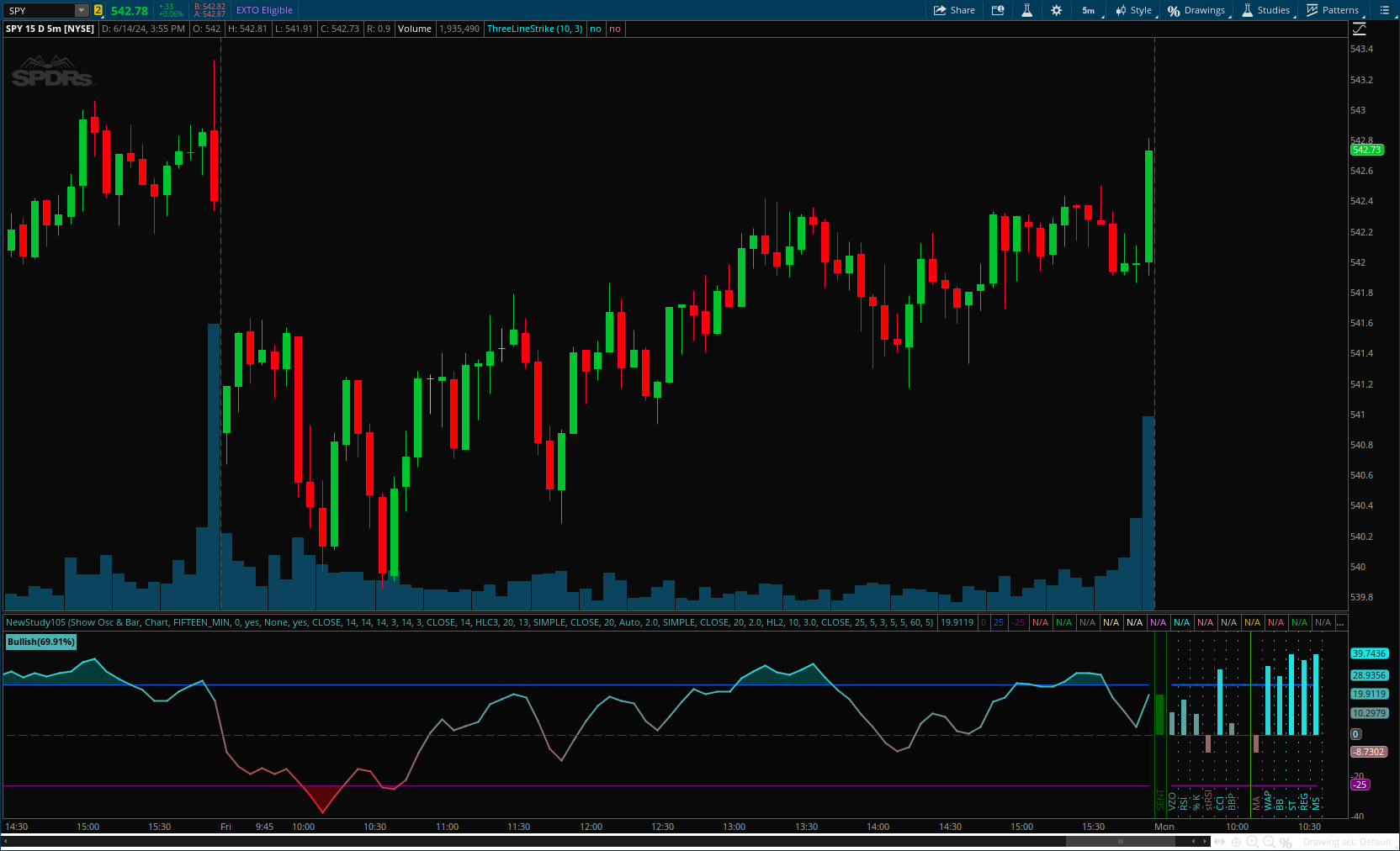Click the date field D: 6/14/24, 3:55 PM
The width and height of the screenshot is (1400, 851).
[x=143, y=29]
